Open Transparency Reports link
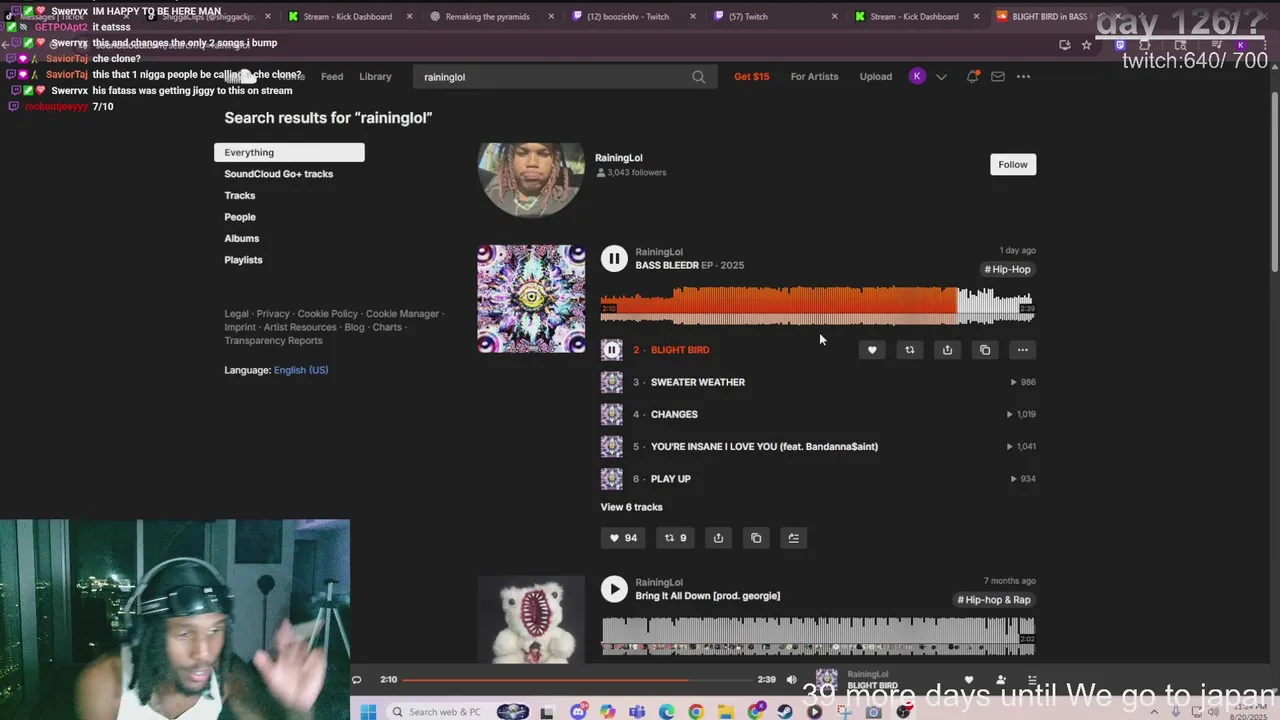This screenshot has height=720, width=1280. (273, 341)
